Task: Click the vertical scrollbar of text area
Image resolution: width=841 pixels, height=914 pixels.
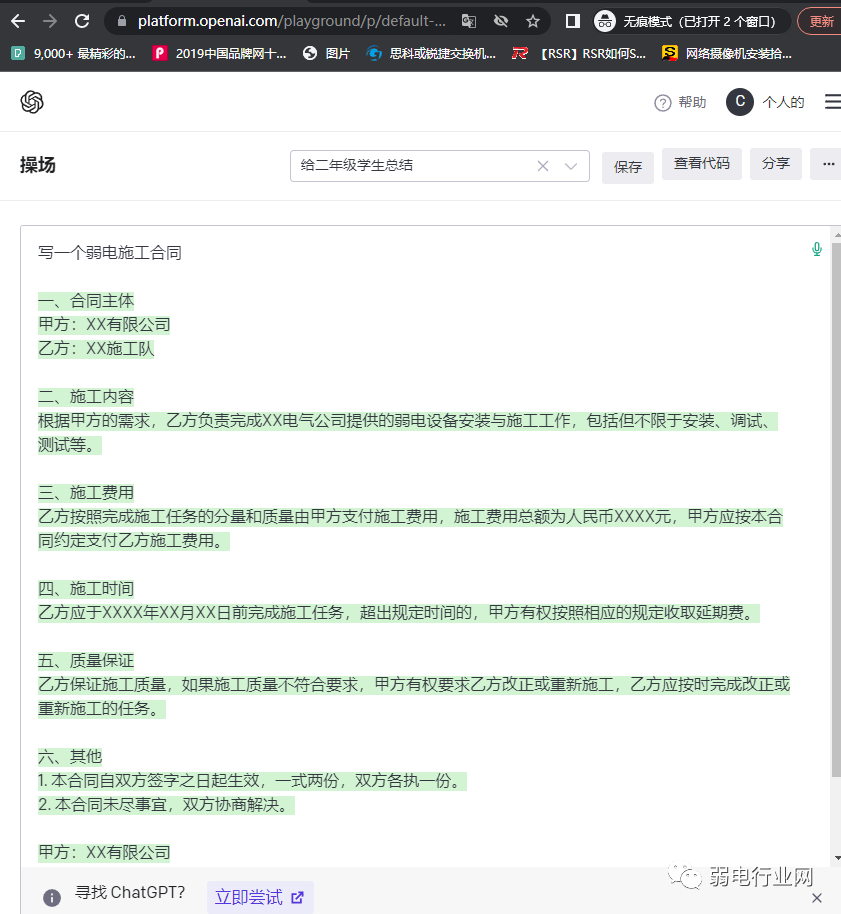Action: click(x=835, y=500)
